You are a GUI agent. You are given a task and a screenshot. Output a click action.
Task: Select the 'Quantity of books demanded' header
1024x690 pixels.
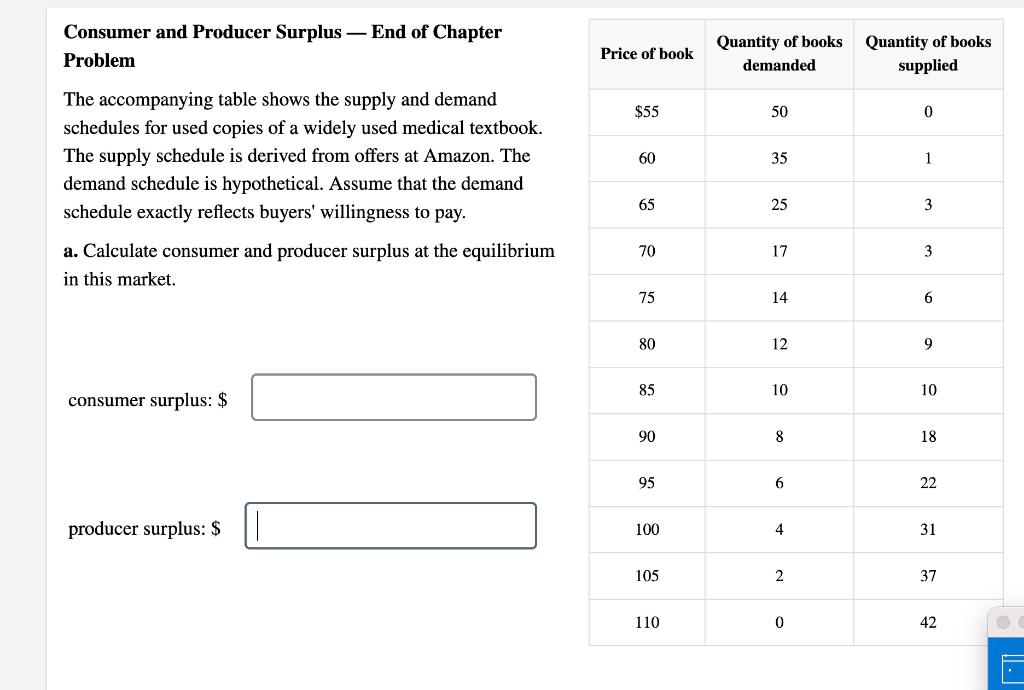779,54
